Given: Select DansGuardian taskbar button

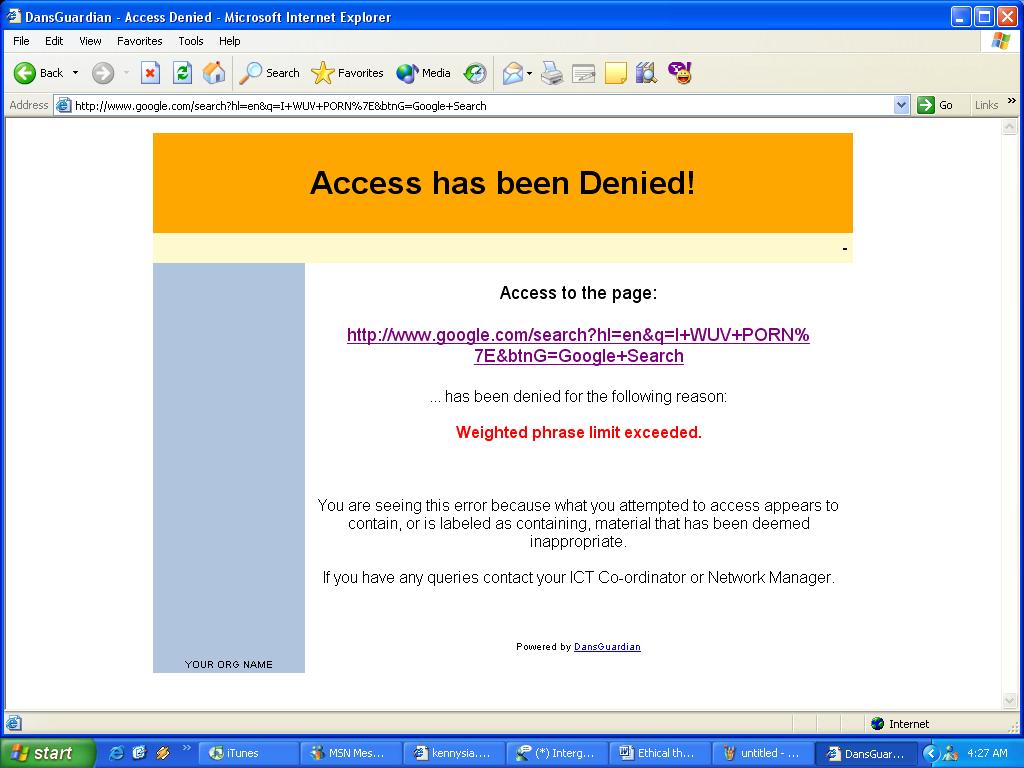Looking at the screenshot, I should (865, 753).
